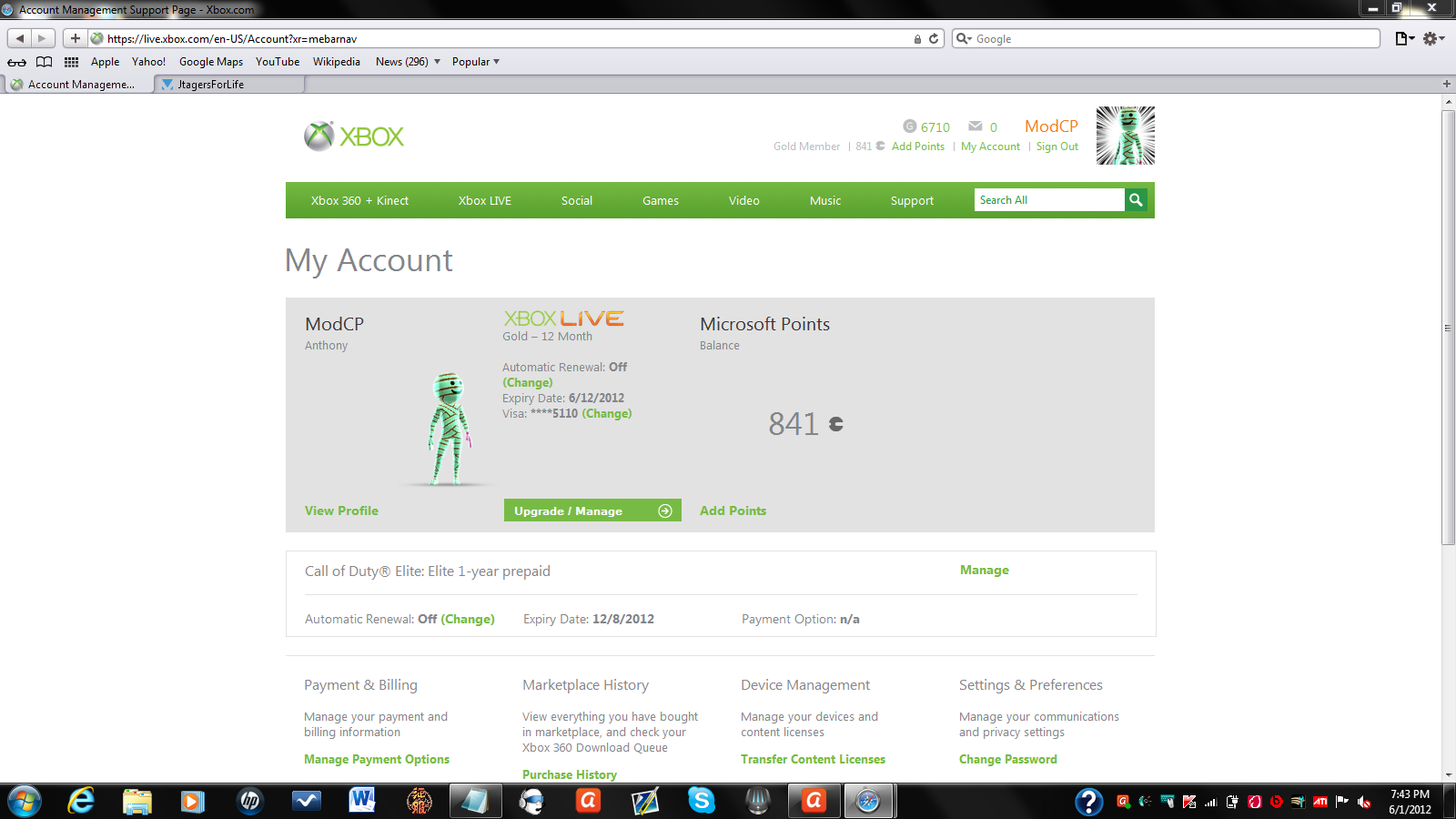Open the Video nav menu
The image size is (1456, 819).
pyautogui.click(x=744, y=200)
